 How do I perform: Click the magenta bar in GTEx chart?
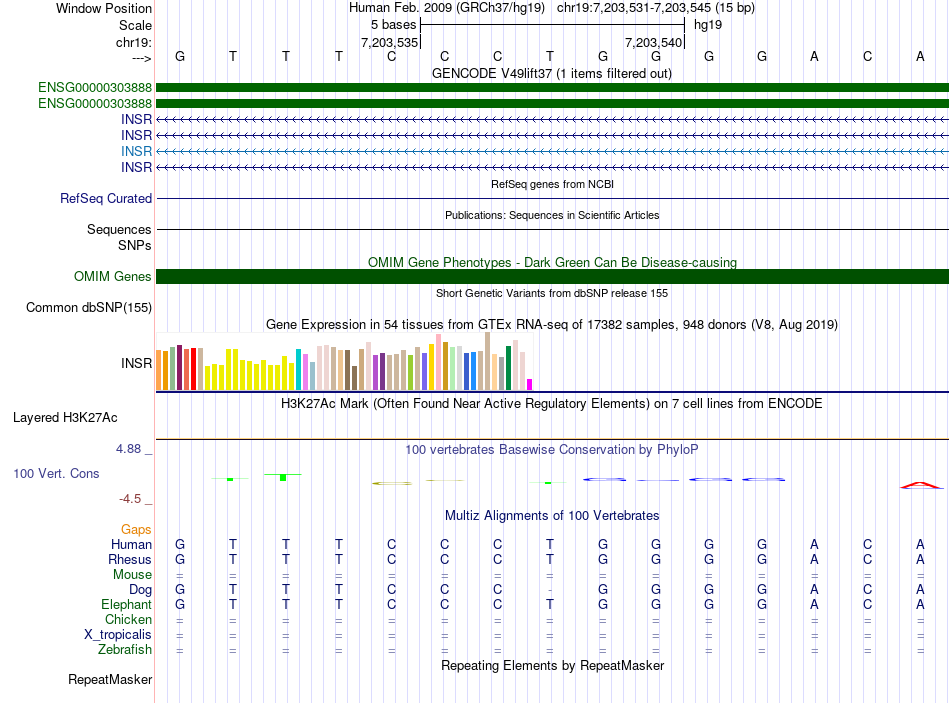click(x=530, y=384)
